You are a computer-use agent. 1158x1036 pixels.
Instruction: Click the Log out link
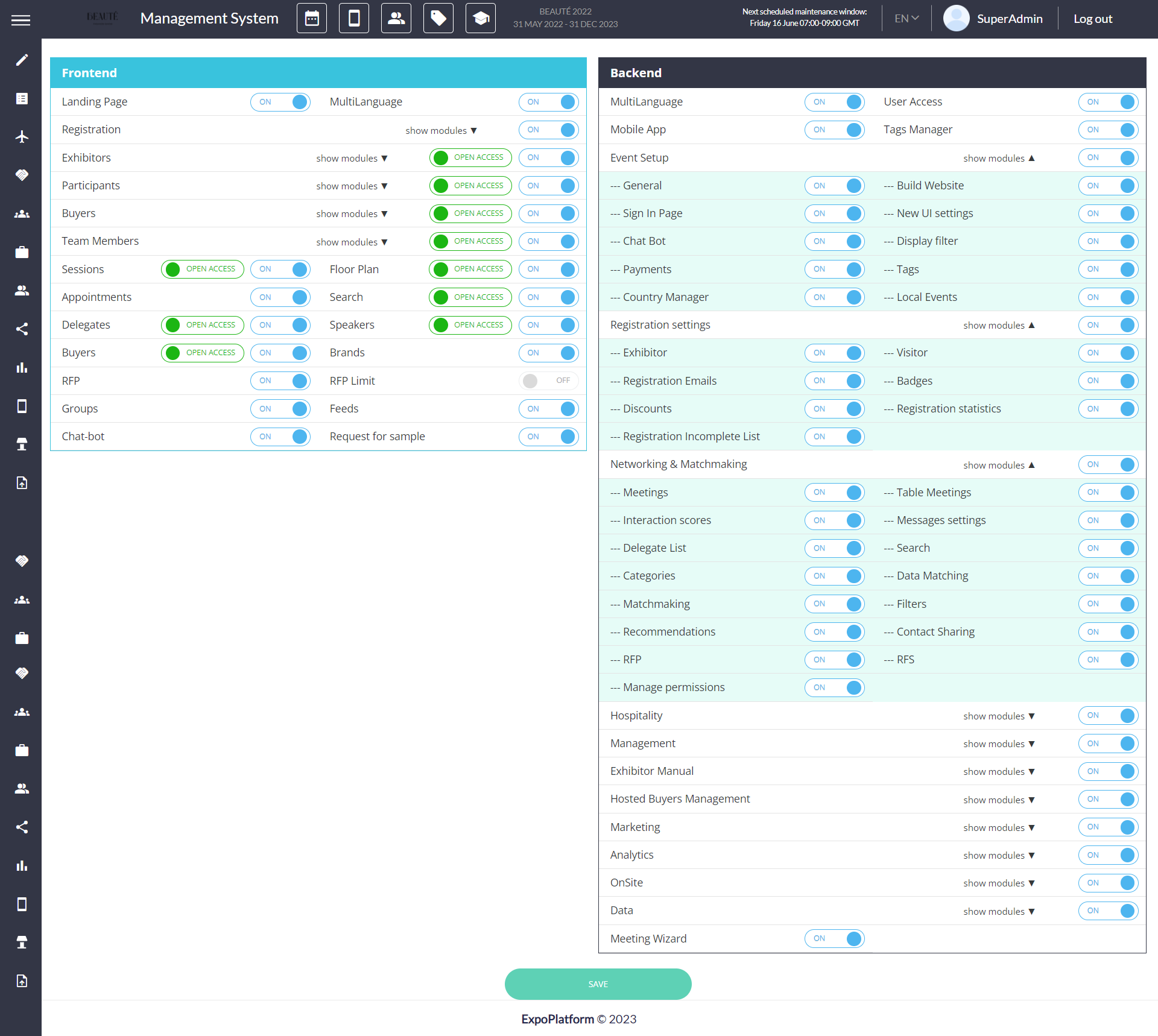(1093, 19)
